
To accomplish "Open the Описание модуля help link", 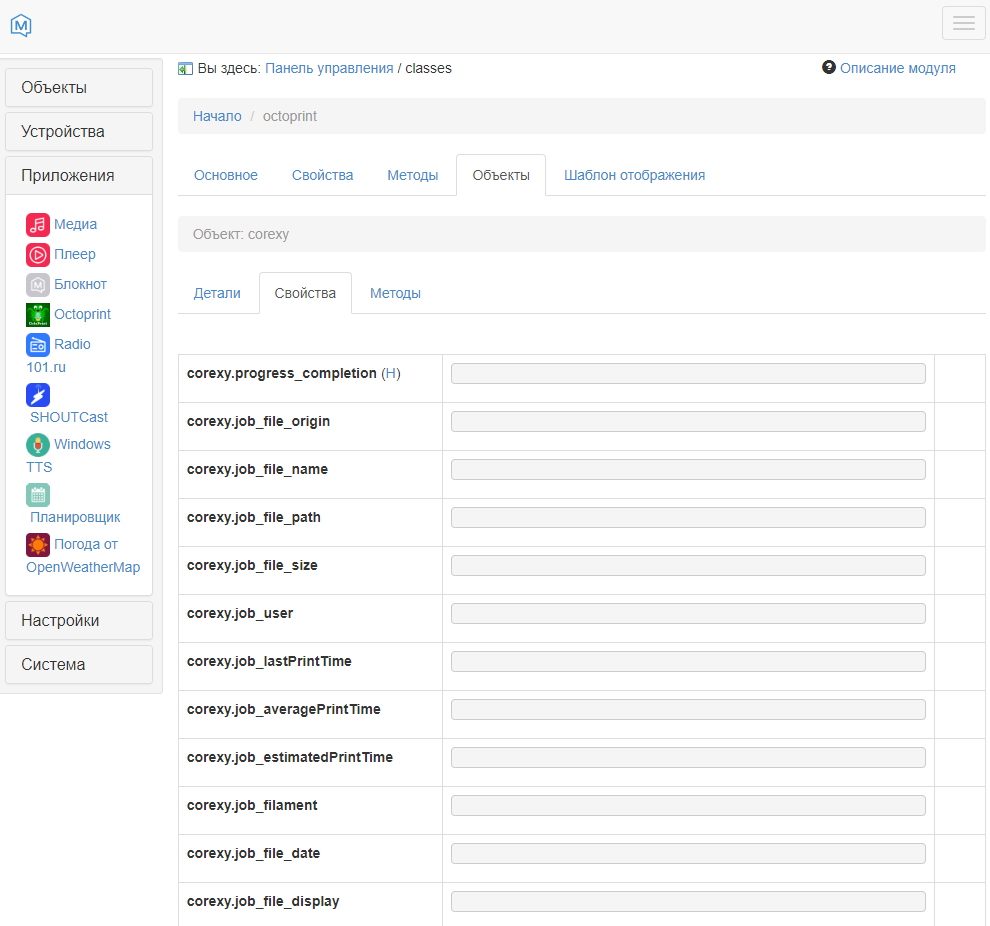I will pos(897,68).
